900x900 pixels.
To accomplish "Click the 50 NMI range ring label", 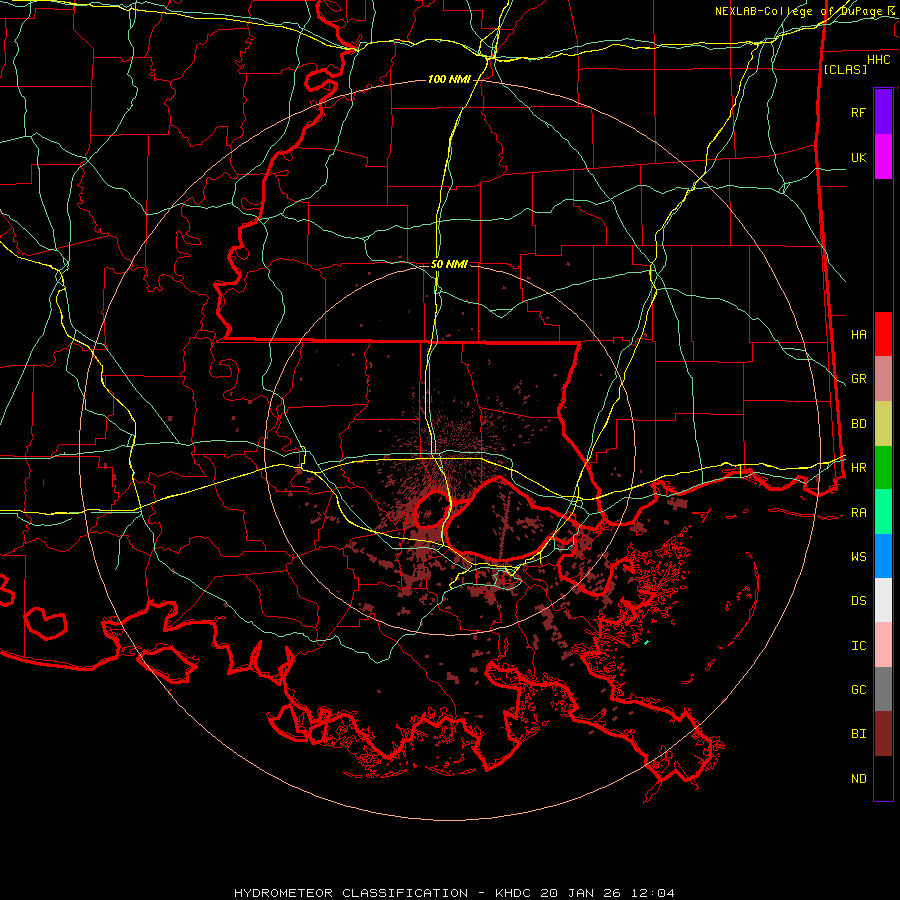I will [449, 264].
